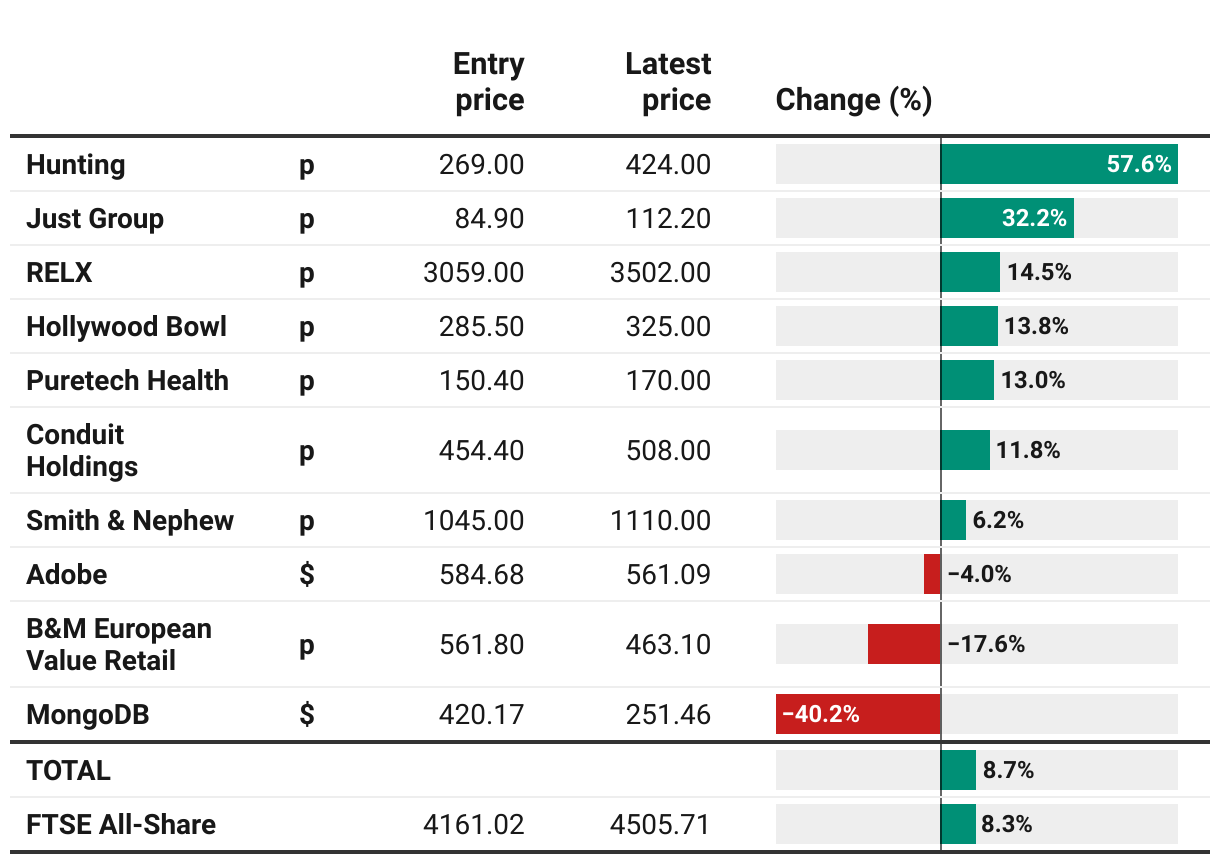Click MongoDB's red -40.2% bar
The width and height of the screenshot is (1220, 864).
(x=858, y=715)
